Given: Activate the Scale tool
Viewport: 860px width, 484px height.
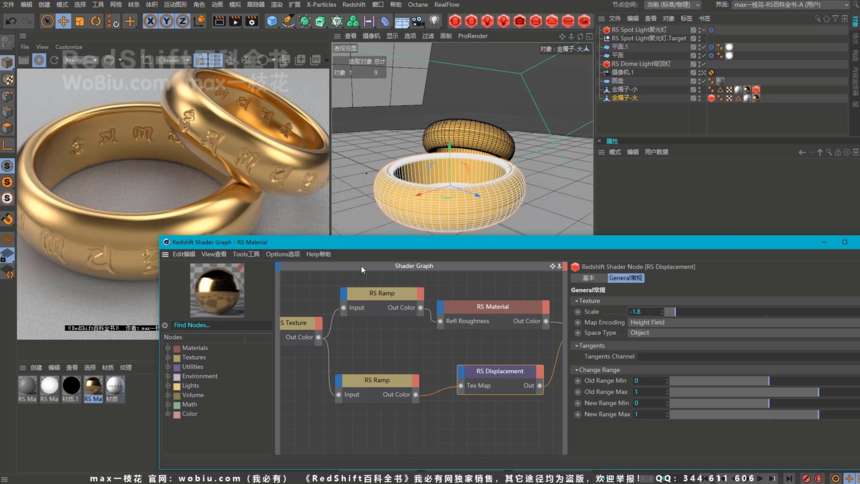Looking at the screenshot, I should click(80, 21).
